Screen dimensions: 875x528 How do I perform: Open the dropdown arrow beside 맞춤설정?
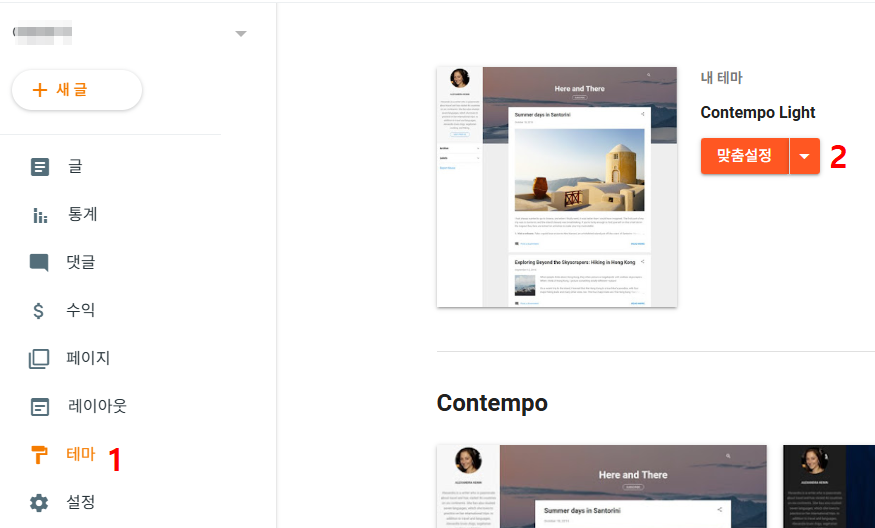pyautogui.click(x=805, y=156)
